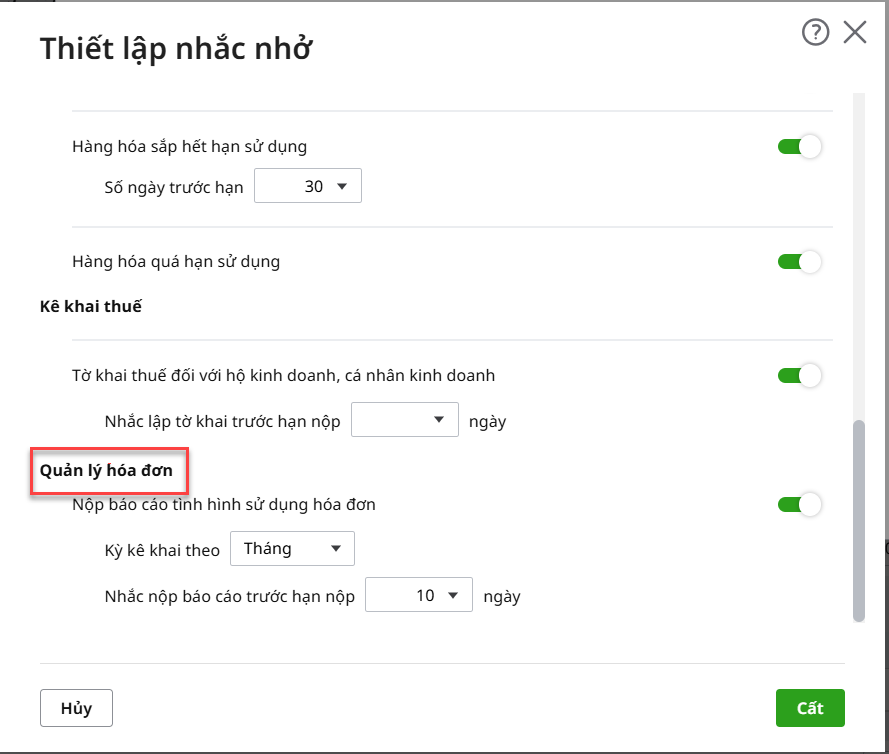The image size is (889, 754).
Task: Toggle Hàng hóa sắp hết hạn sử dụng switch
Action: coord(799,147)
